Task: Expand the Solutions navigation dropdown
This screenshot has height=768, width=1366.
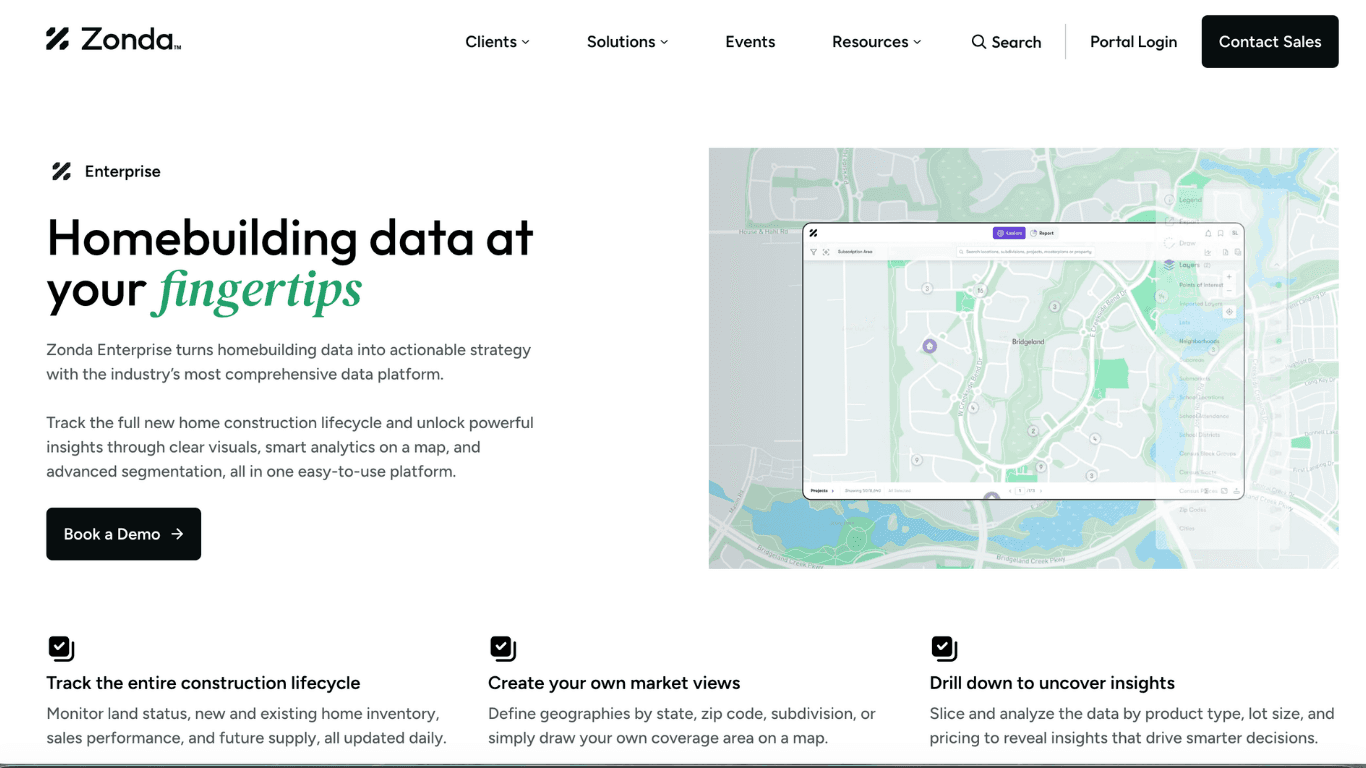Action: click(x=627, y=42)
